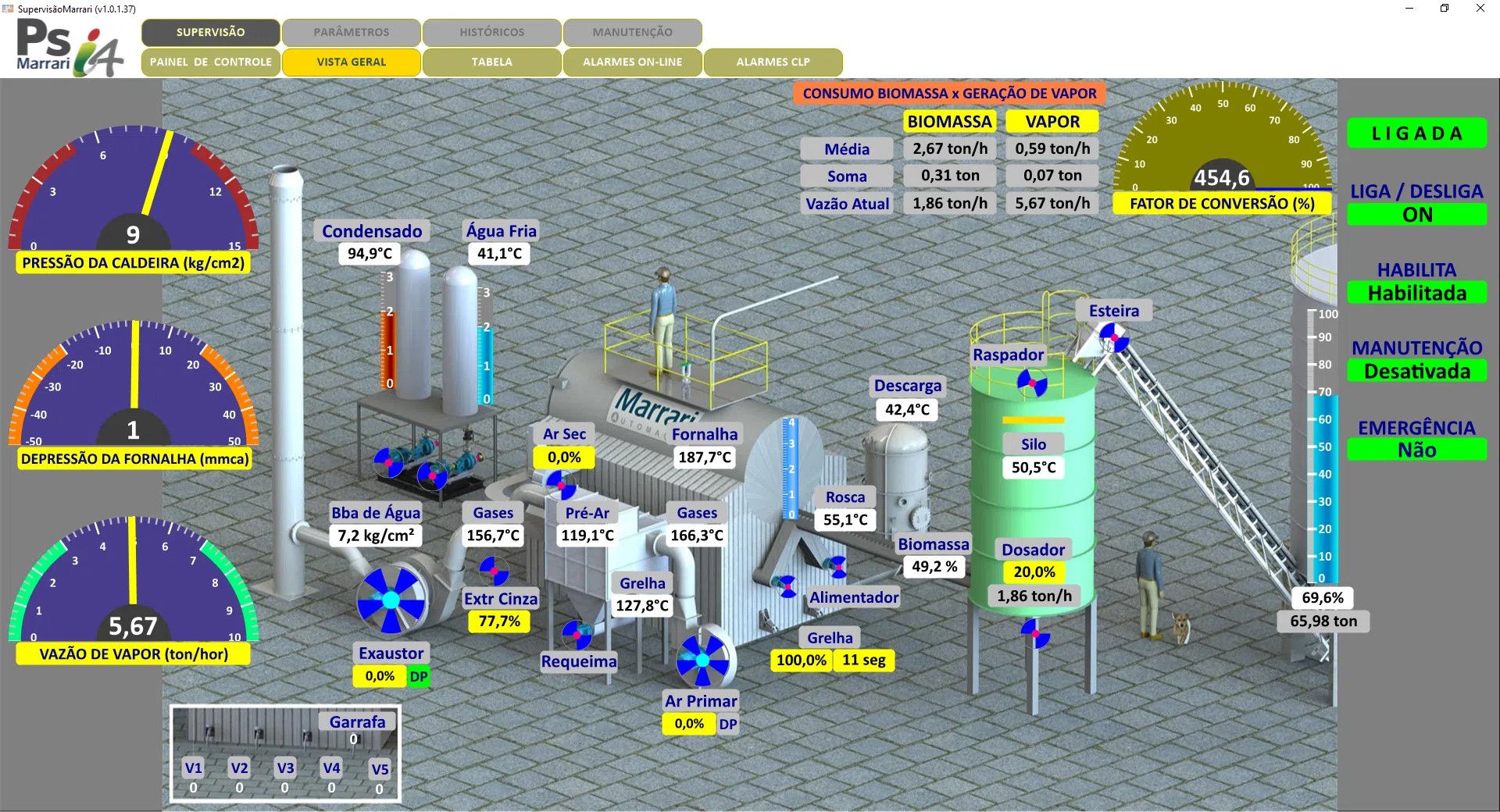Toggle the LIGA / DESLIGA ON switch
Viewport: 1500px width, 812px height.
pyautogui.click(x=1418, y=214)
